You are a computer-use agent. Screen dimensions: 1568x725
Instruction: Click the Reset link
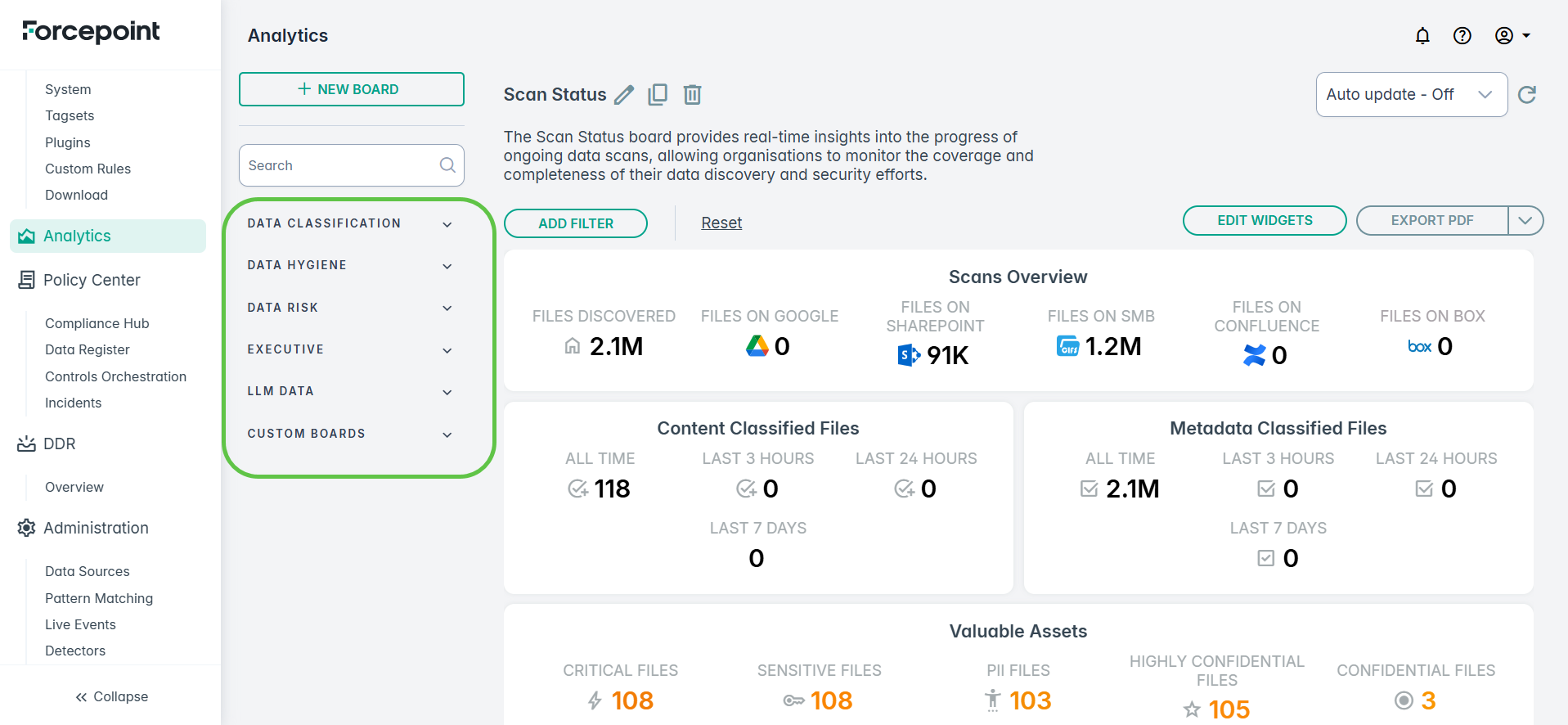(x=721, y=223)
